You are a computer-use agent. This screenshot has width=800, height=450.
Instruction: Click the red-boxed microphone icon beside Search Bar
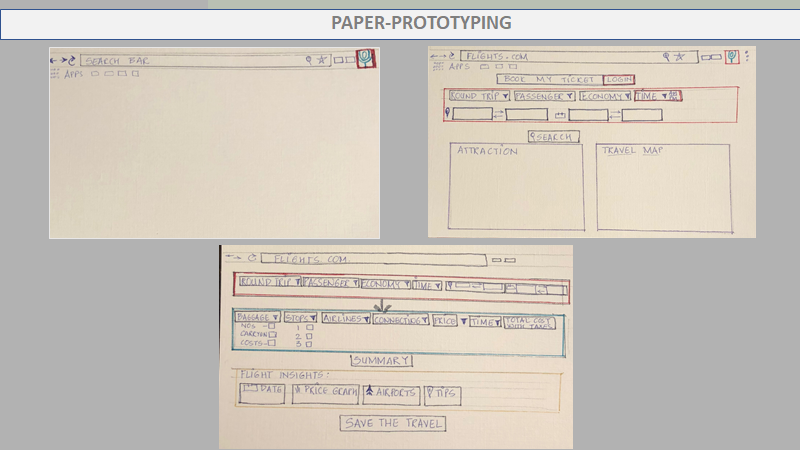[368, 59]
